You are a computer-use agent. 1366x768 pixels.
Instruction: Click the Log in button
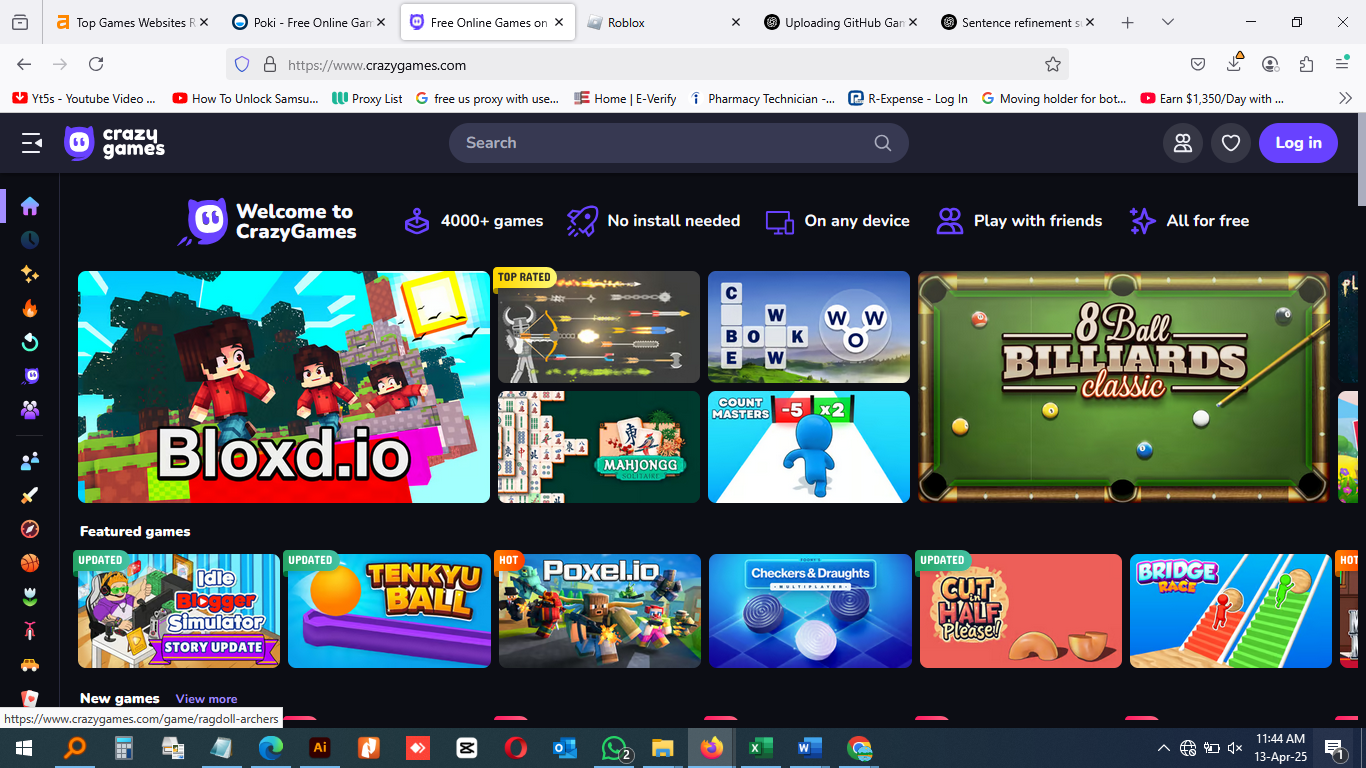coord(1298,143)
